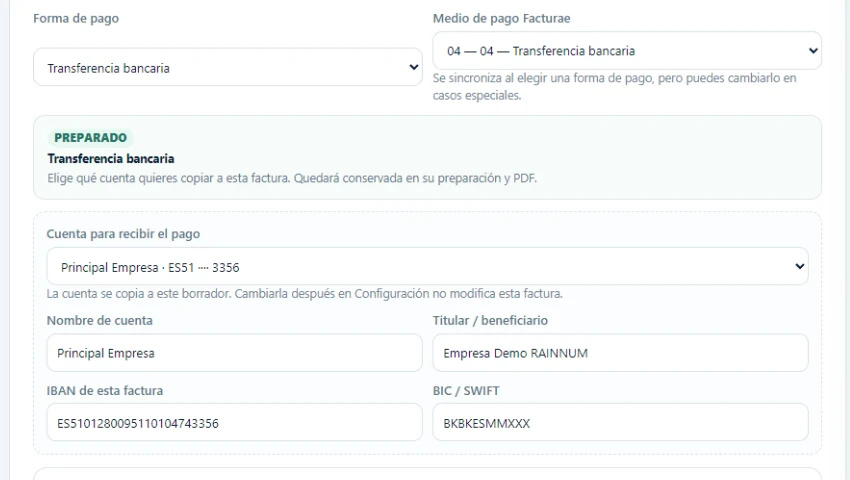Click the 'Titular / beneficiario' label

point(490,321)
